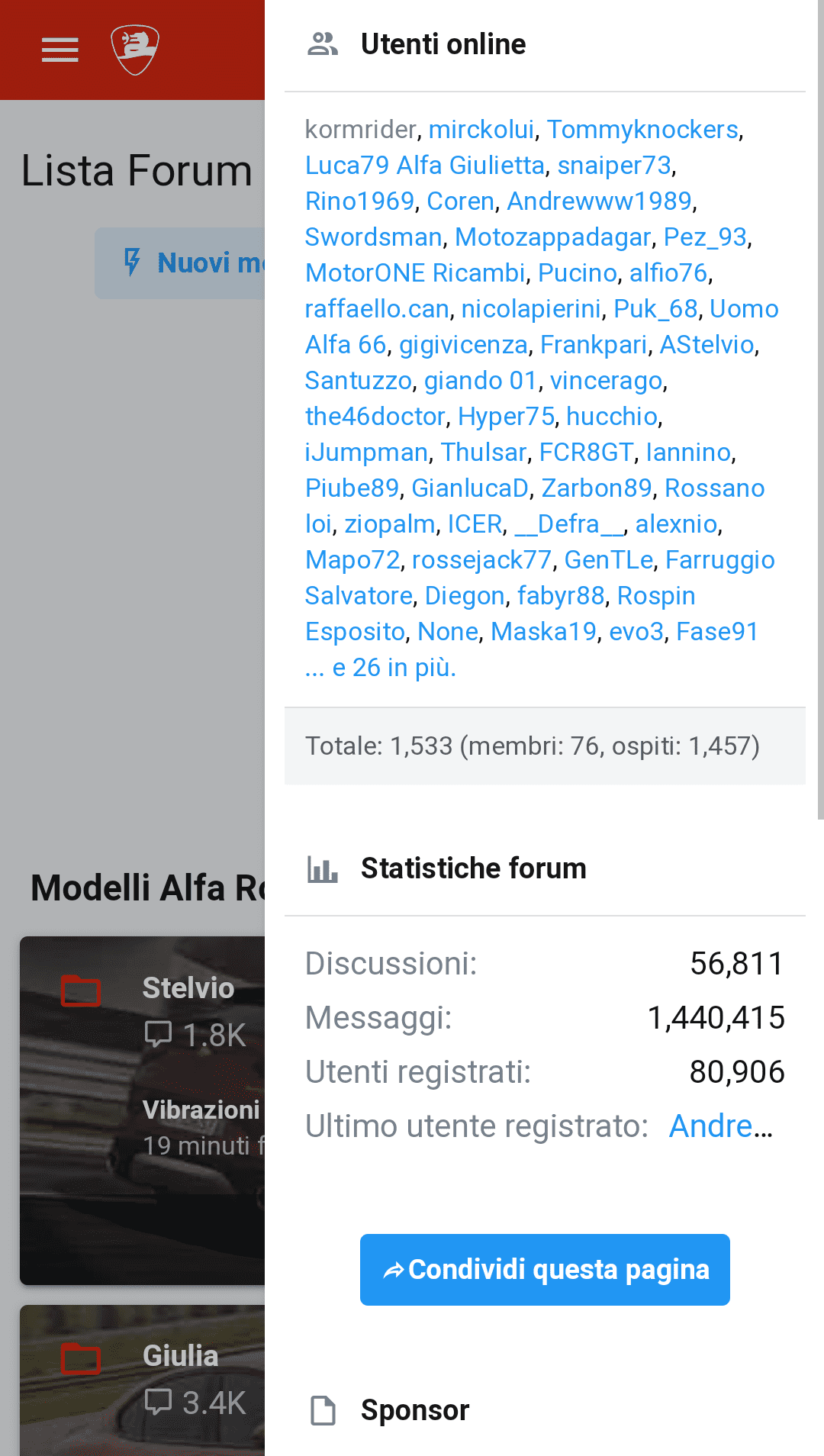This screenshot has width=824, height=1456.
Task: Open the hamburger navigation menu
Action: click(60, 50)
